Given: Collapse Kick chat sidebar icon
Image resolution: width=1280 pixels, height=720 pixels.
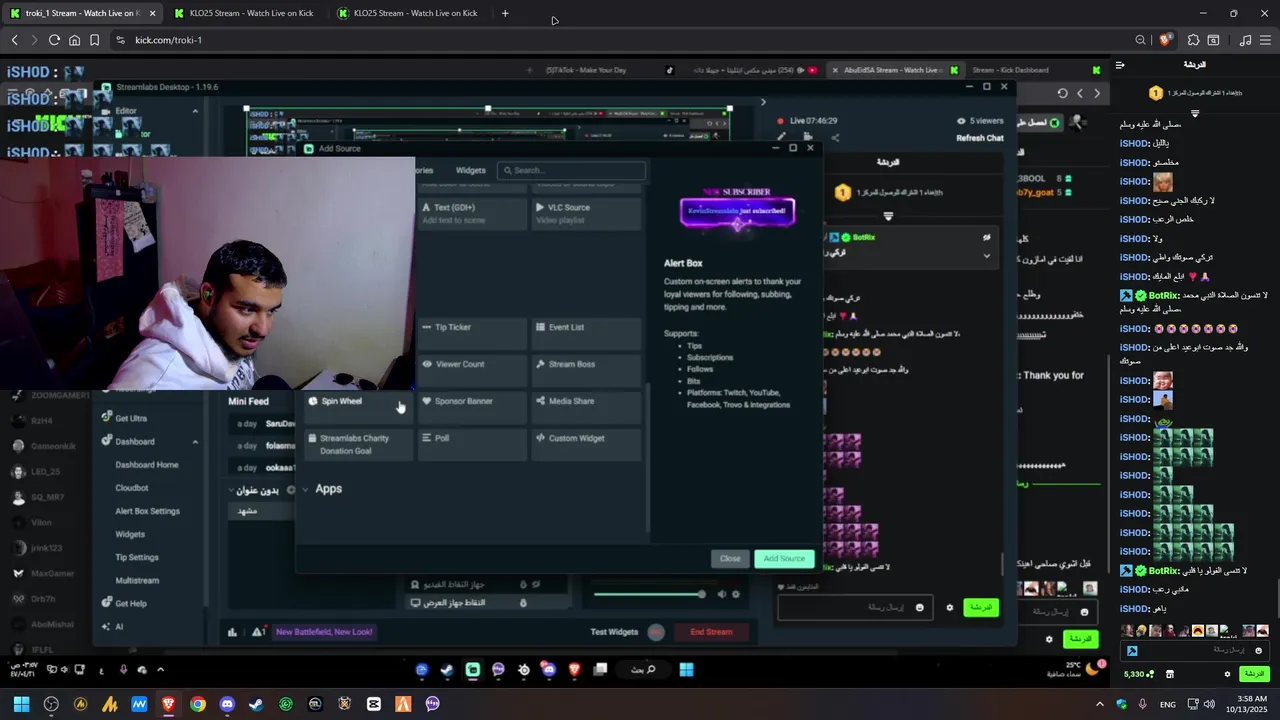Looking at the screenshot, I should [x=1120, y=65].
